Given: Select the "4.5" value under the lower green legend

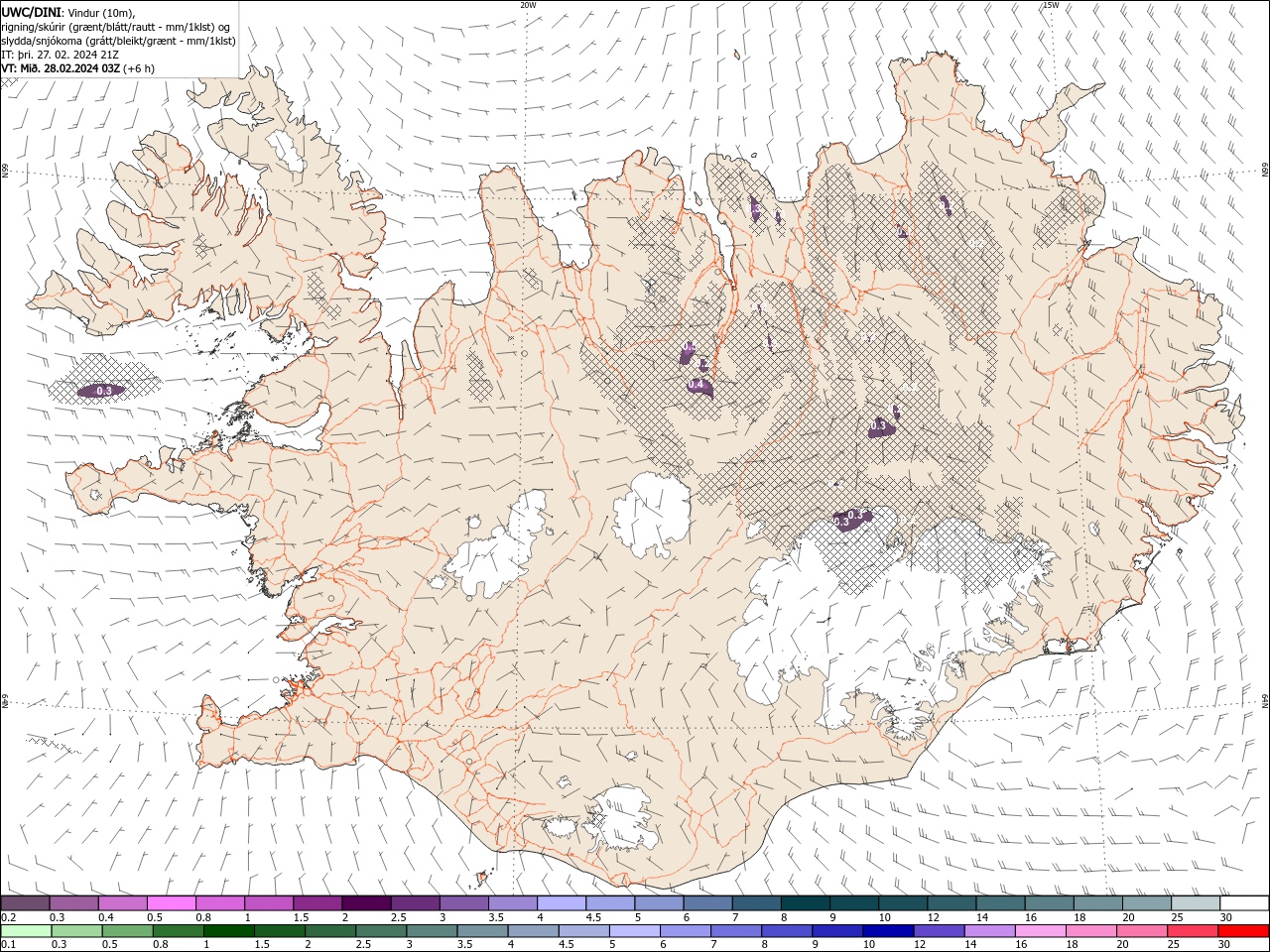Looking at the screenshot, I should [x=566, y=945].
